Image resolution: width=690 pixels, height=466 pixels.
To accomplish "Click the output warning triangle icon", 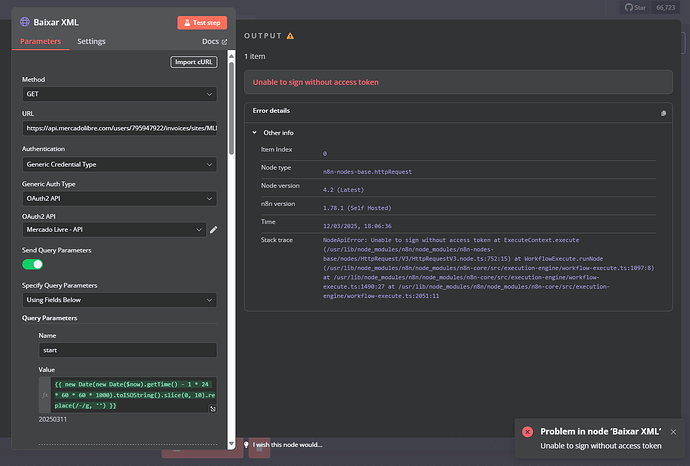I will pos(290,36).
